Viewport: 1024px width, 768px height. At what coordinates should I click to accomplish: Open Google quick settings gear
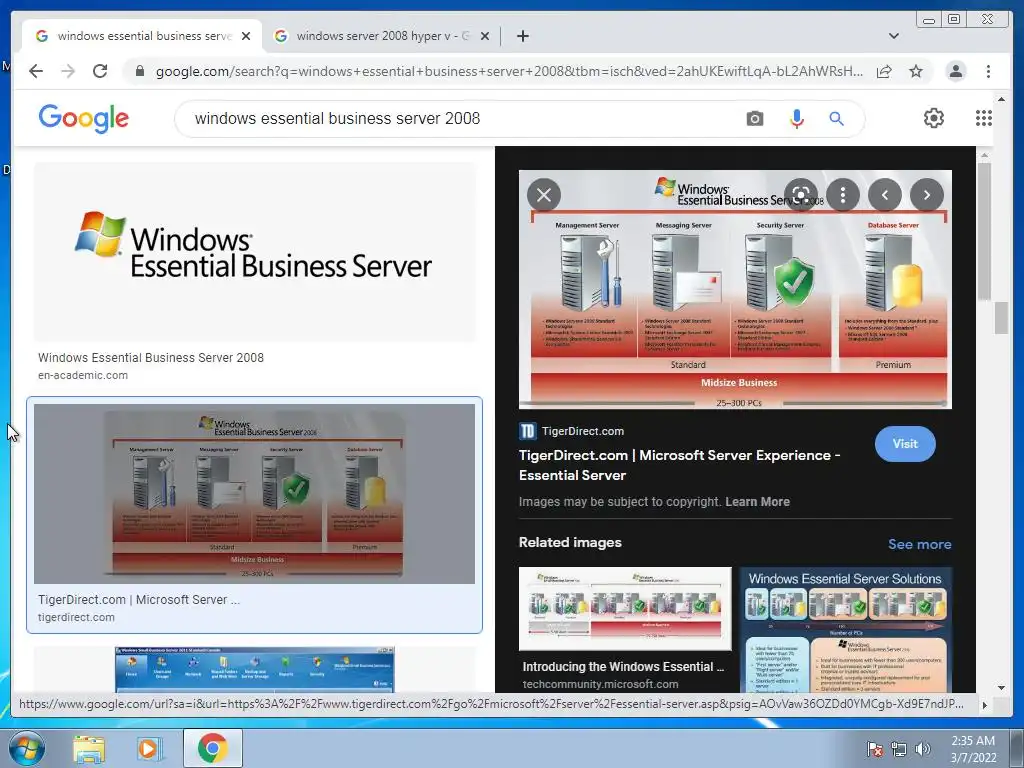pyautogui.click(x=934, y=118)
